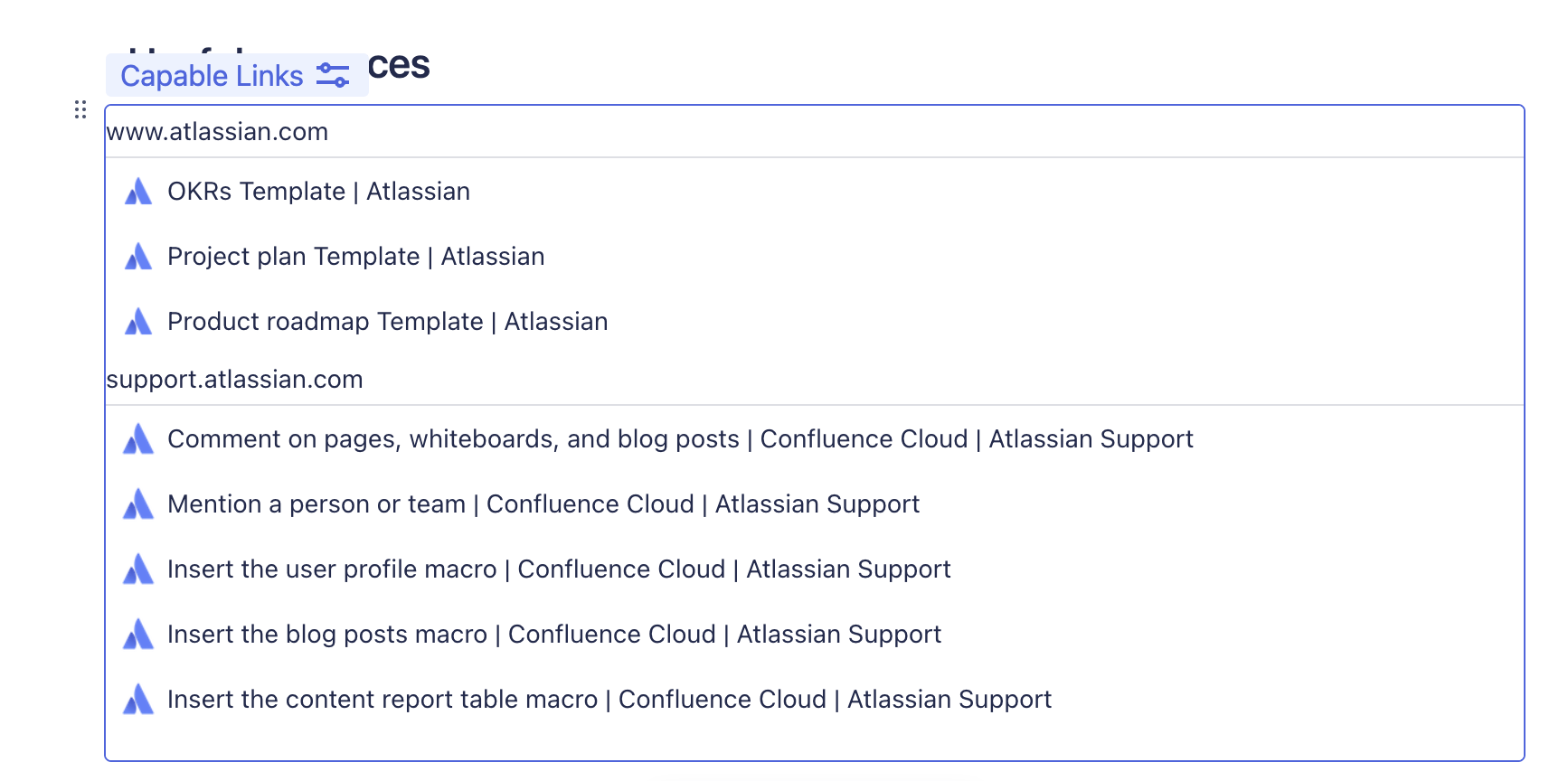Open Insert the blog posts macro link
The image size is (1568, 781).
(x=553, y=635)
